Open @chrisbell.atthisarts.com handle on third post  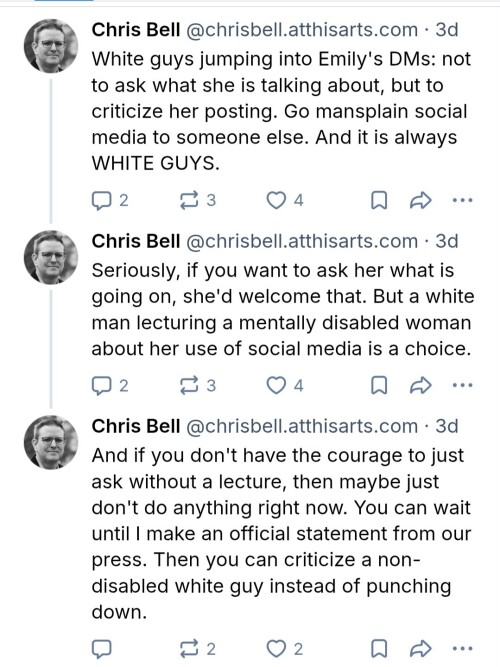(x=302, y=426)
